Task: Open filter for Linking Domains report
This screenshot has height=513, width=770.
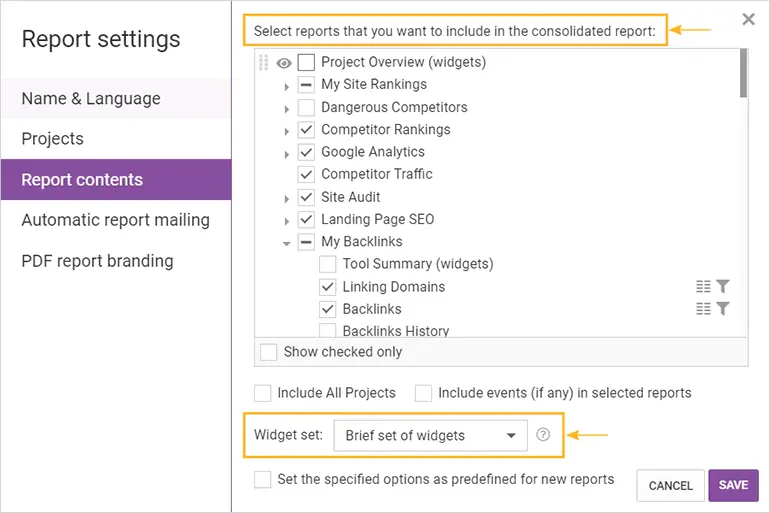Action: point(723,287)
